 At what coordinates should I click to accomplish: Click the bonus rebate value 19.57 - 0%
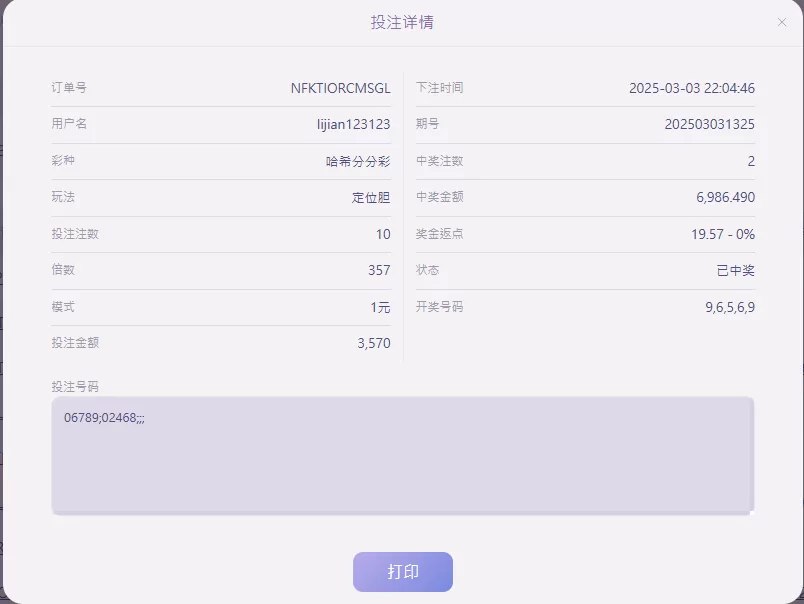pos(722,234)
